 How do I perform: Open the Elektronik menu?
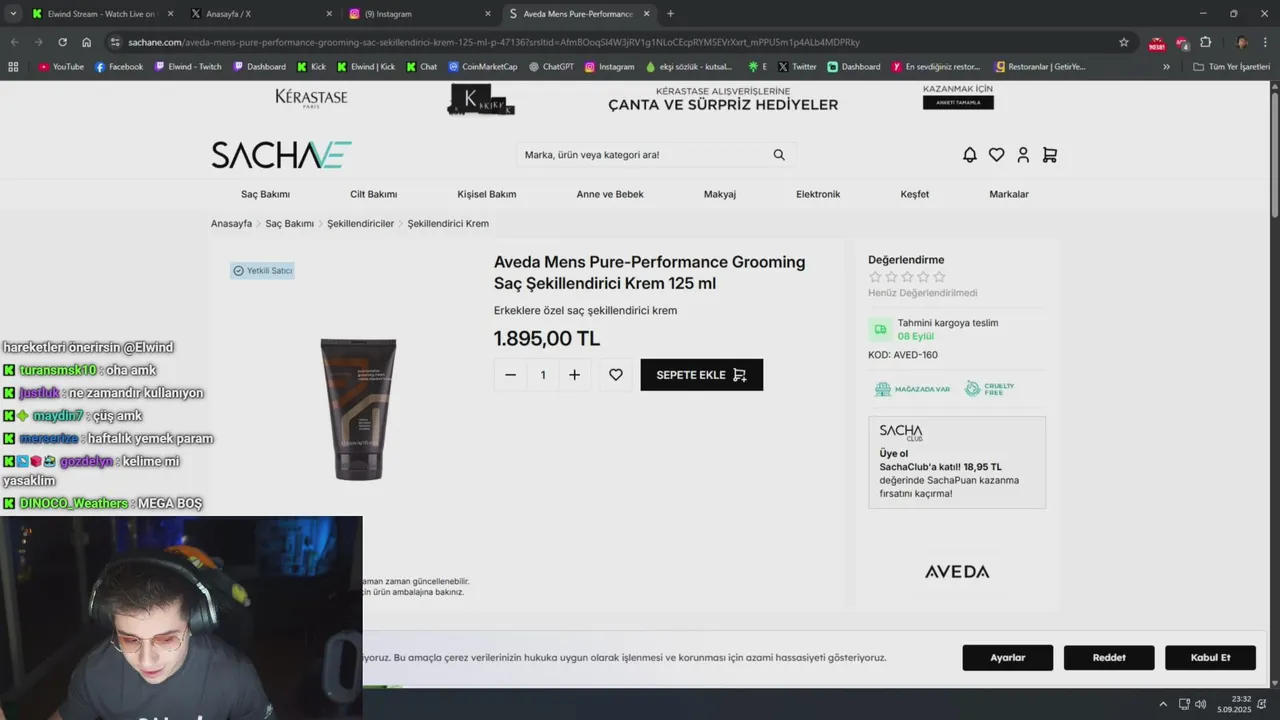coord(818,194)
